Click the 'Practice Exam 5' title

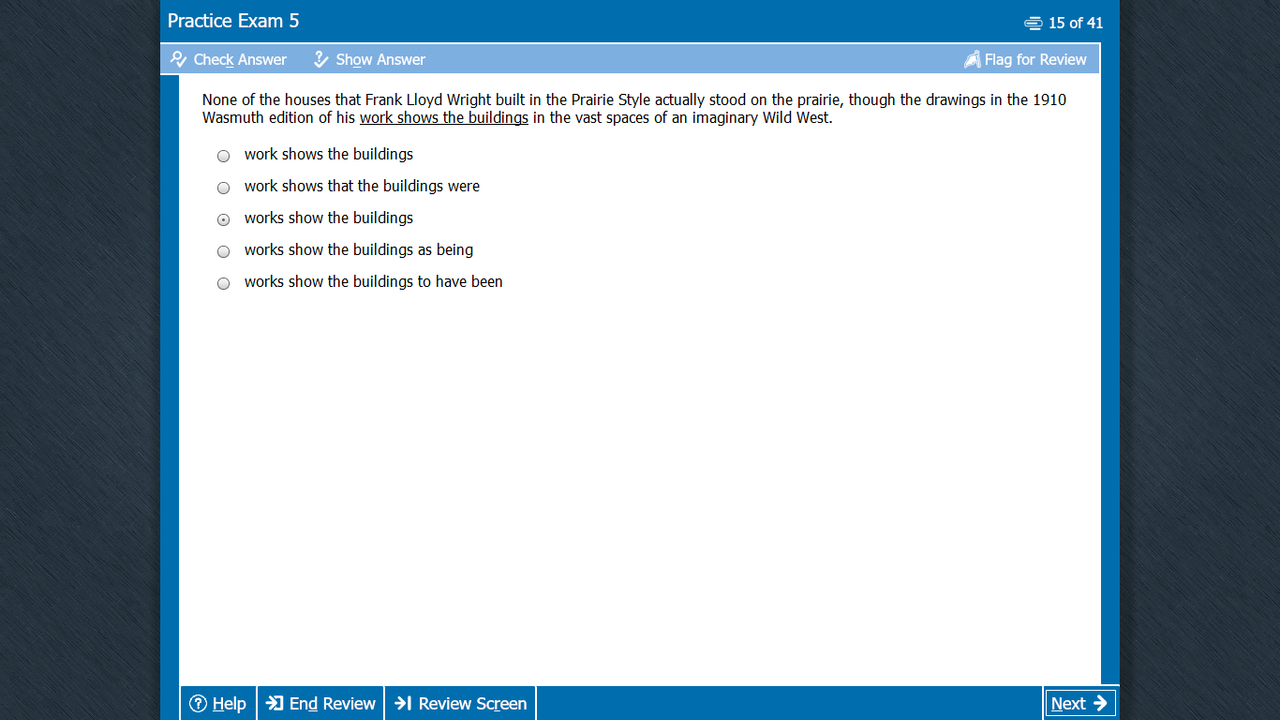pyautogui.click(x=233, y=21)
